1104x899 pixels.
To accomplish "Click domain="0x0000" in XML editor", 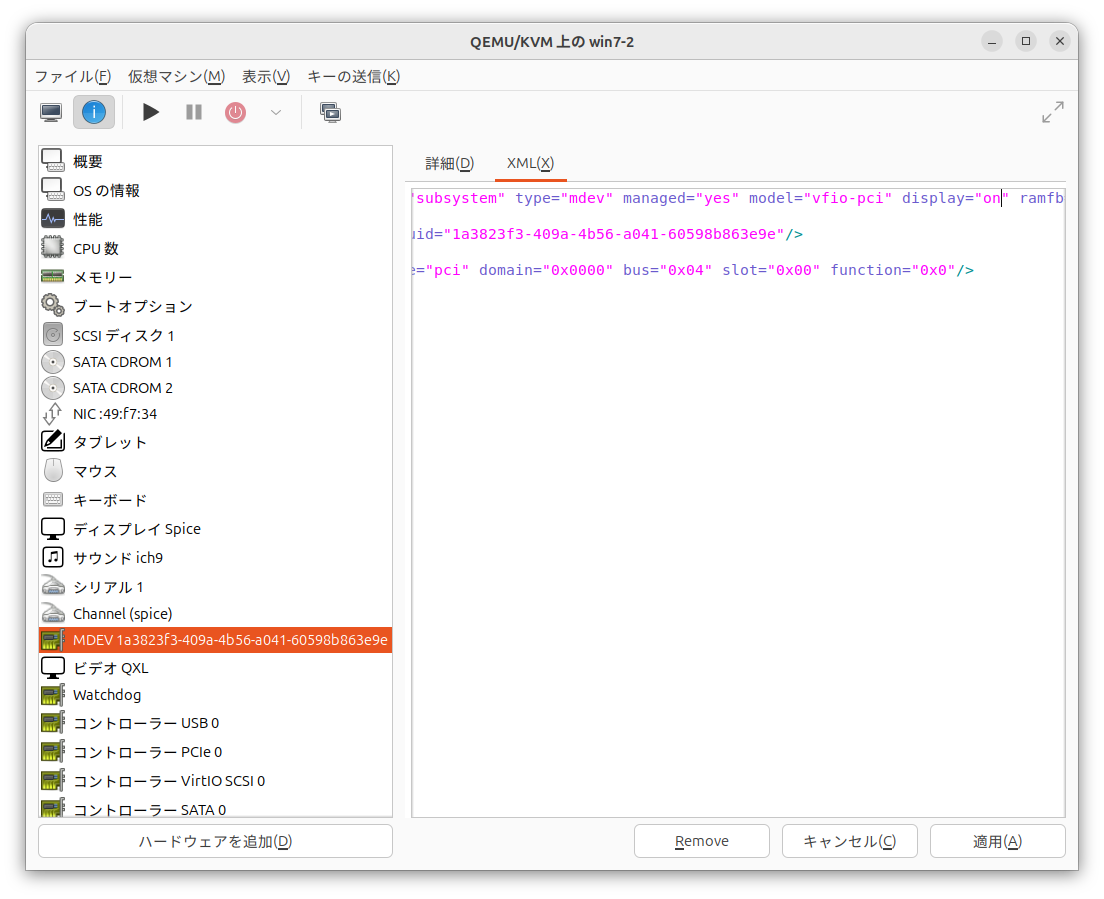I will point(546,270).
